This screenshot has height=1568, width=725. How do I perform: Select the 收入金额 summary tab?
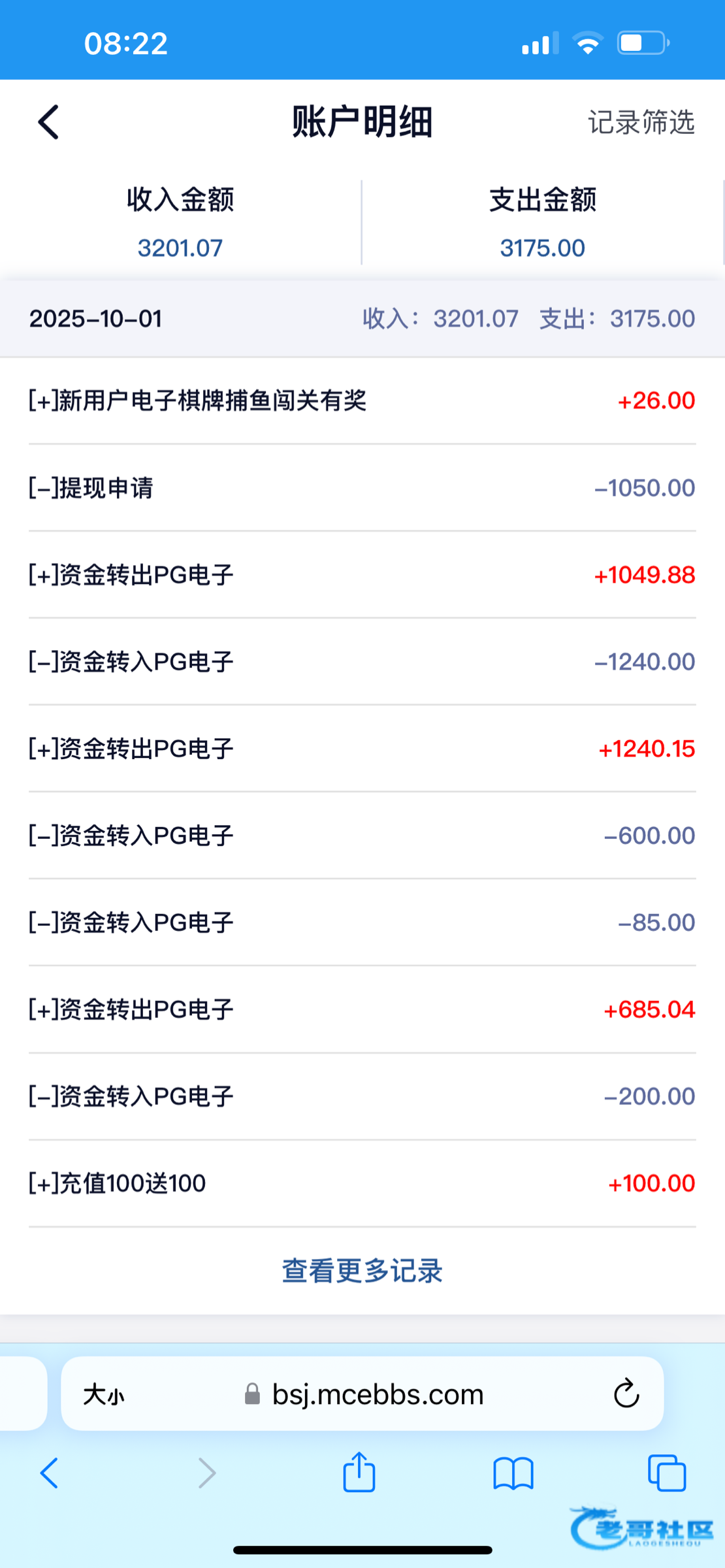click(180, 222)
